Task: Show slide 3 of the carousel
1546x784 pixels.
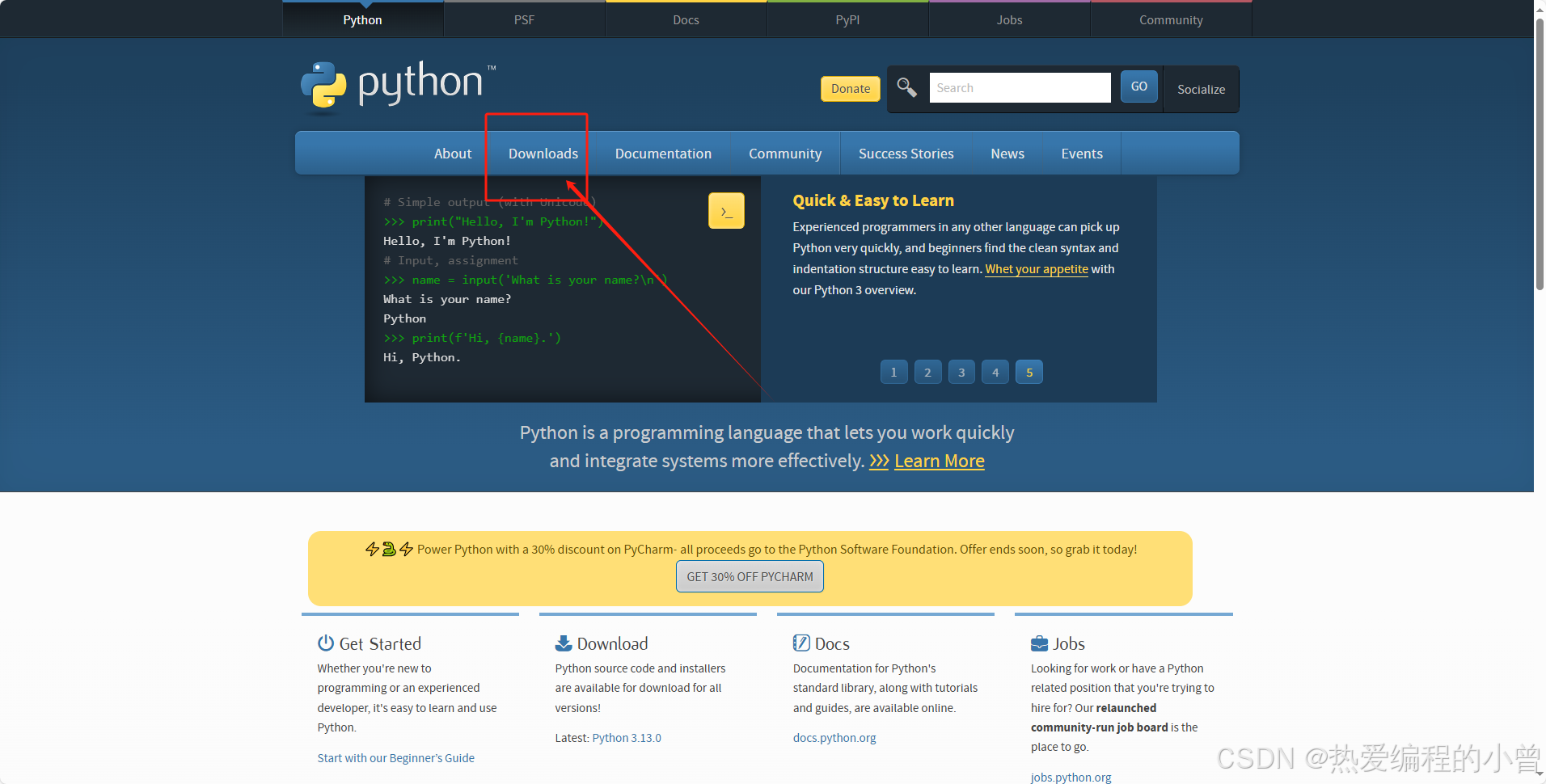Action: click(x=961, y=372)
